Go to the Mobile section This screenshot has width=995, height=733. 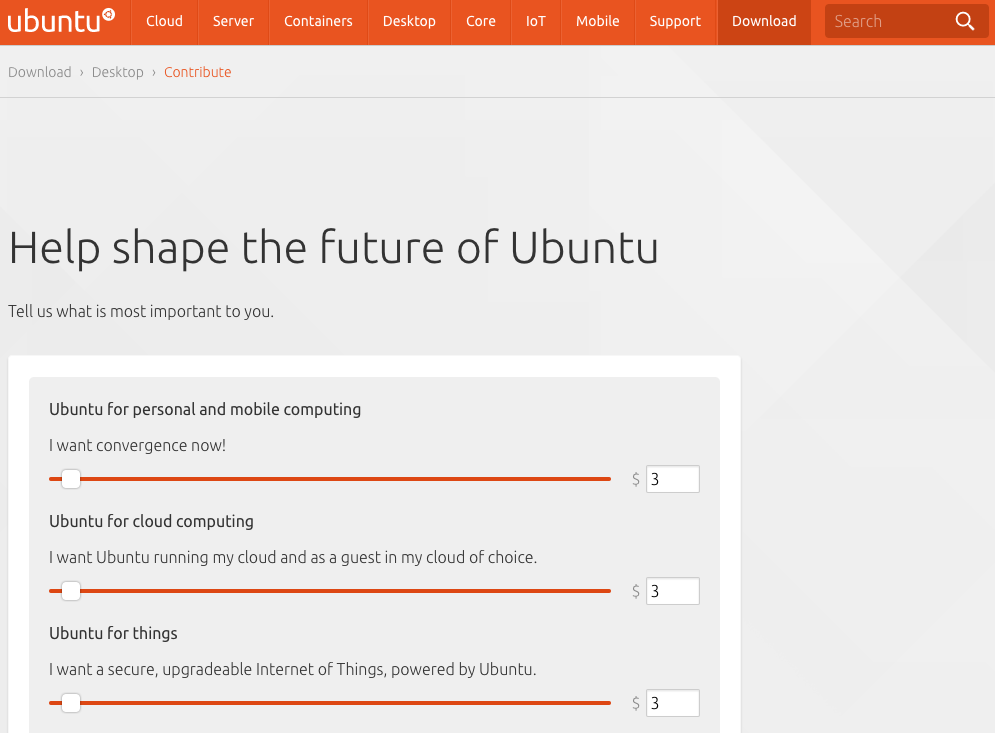click(598, 21)
